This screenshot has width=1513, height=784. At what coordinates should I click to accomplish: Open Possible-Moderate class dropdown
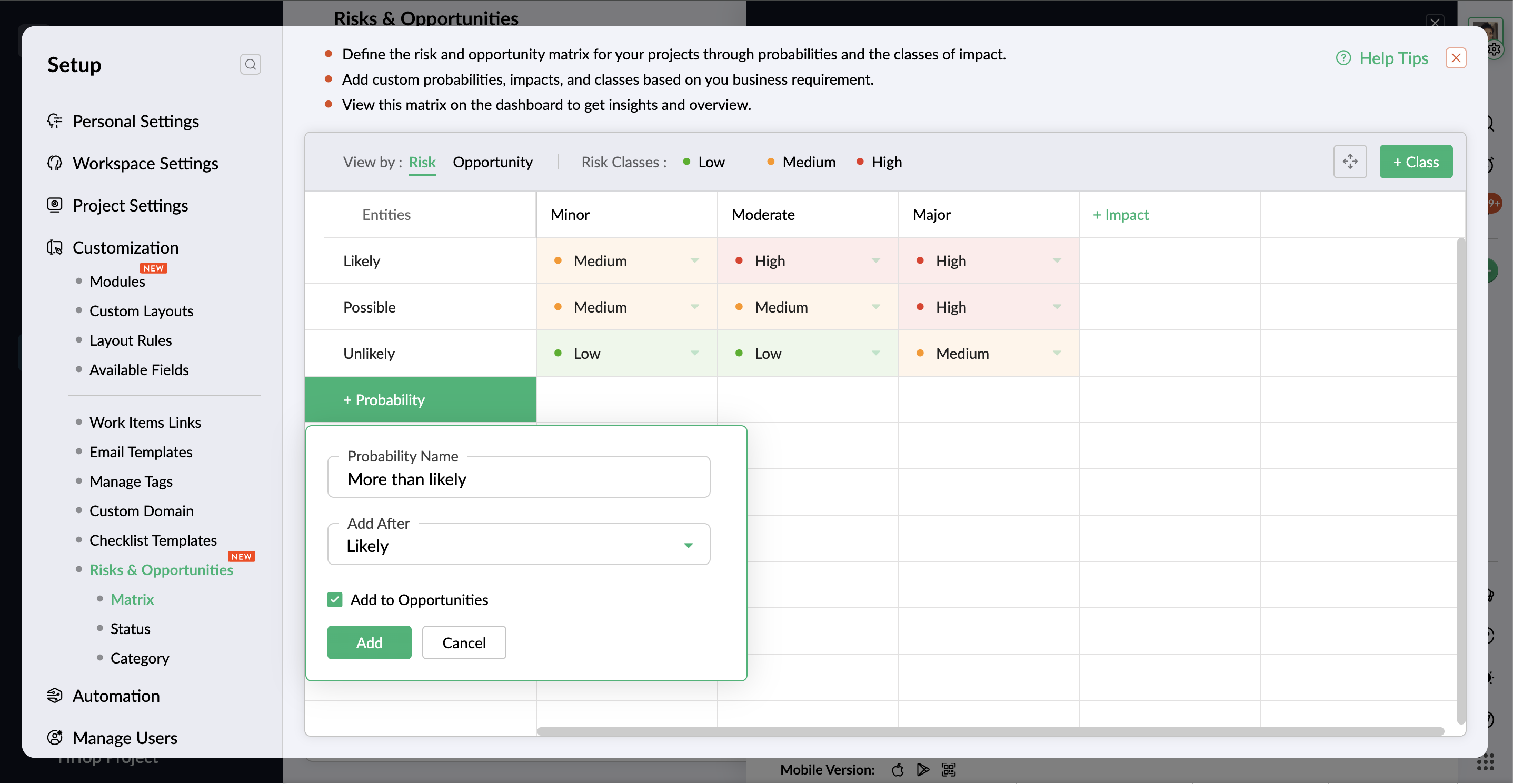pos(875,307)
